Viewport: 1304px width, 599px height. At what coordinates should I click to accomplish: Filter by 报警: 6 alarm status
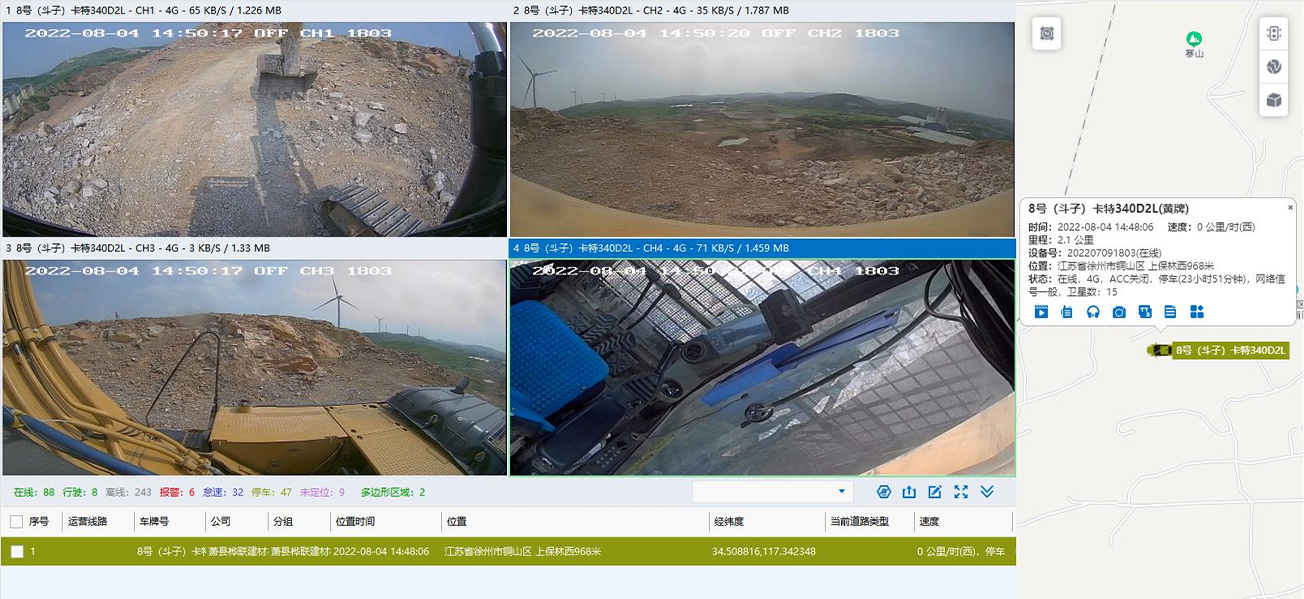[177, 492]
